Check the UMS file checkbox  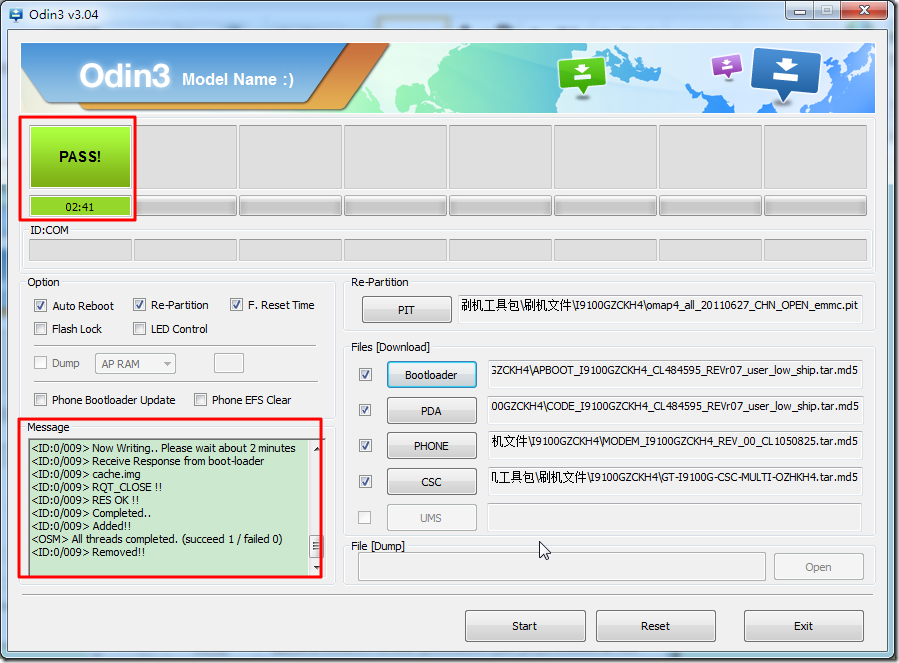[365, 517]
